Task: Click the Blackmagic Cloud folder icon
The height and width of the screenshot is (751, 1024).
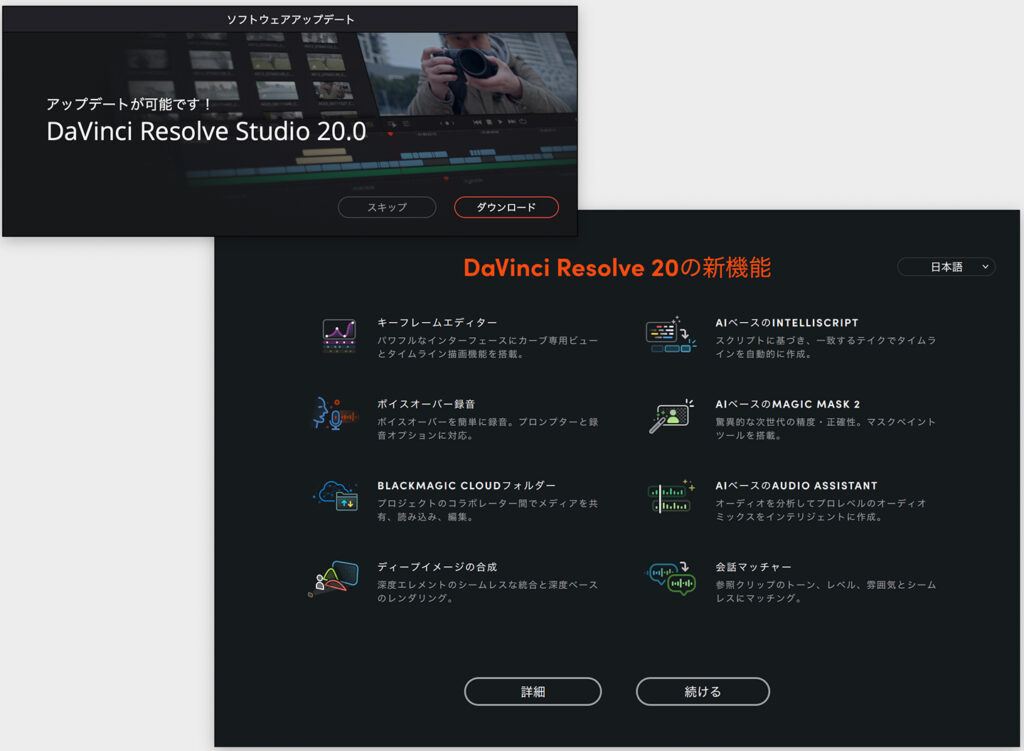Action: point(336,496)
